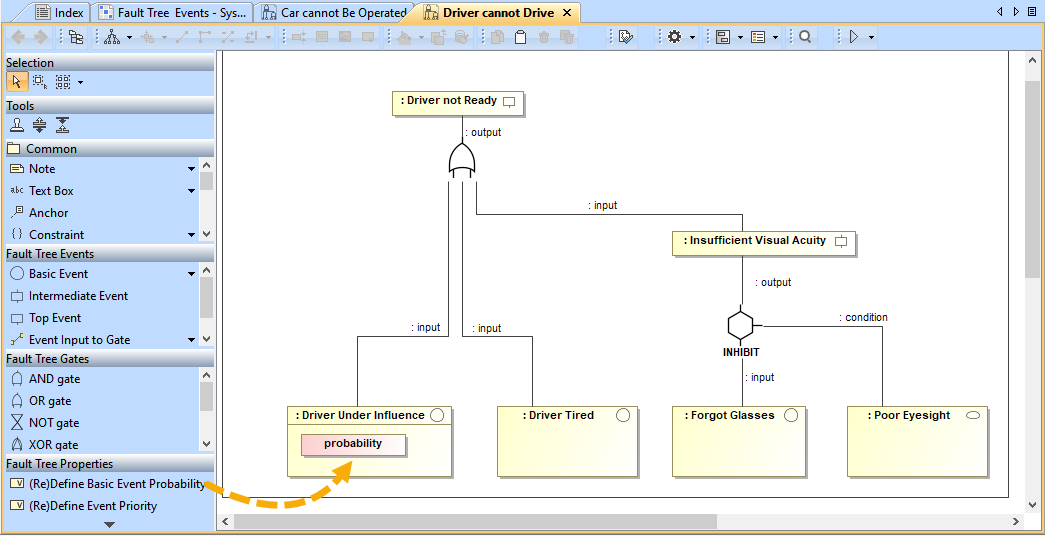The image size is (1045, 536).
Task: Select the Driver Tired basic event
Action: 568,441
